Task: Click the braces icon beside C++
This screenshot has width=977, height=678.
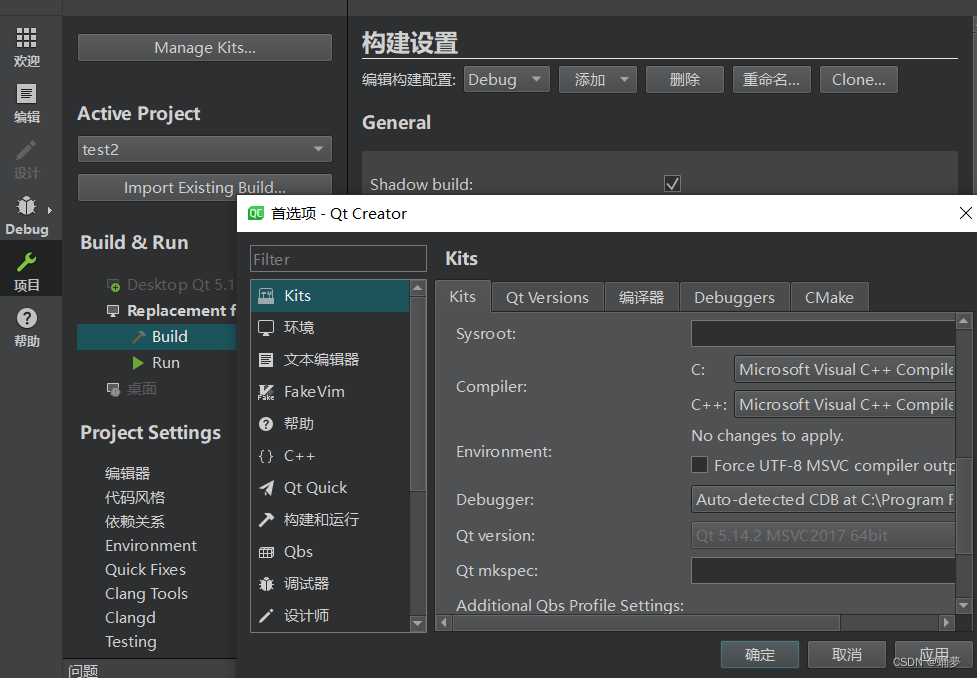Action: coord(266,456)
